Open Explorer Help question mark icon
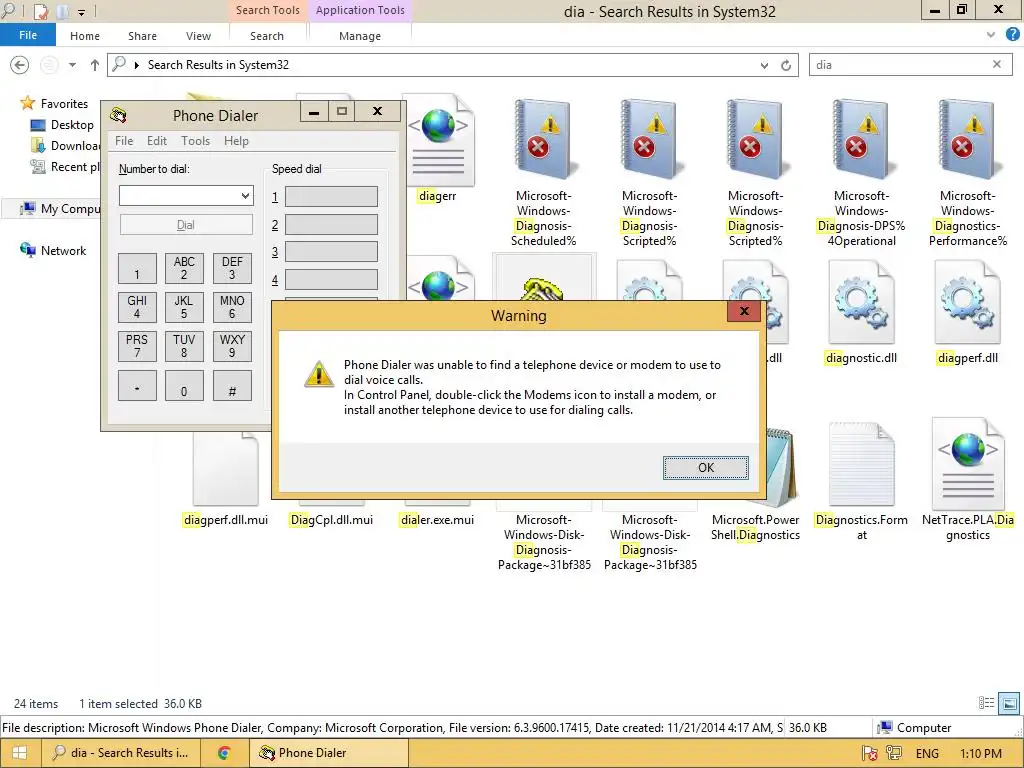 point(1013,35)
